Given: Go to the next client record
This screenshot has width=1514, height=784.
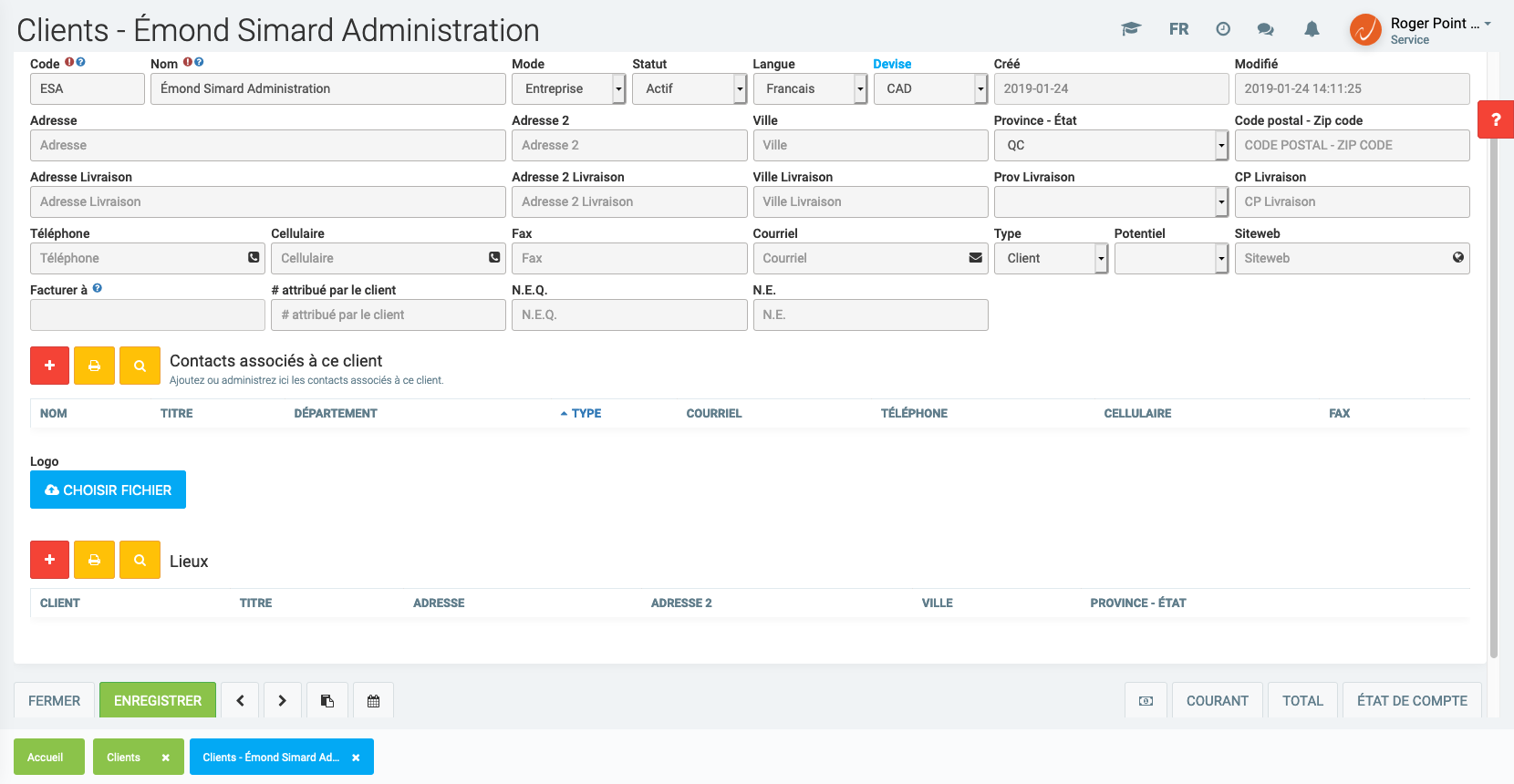Looking at the screenshot, I should (283, 701).
